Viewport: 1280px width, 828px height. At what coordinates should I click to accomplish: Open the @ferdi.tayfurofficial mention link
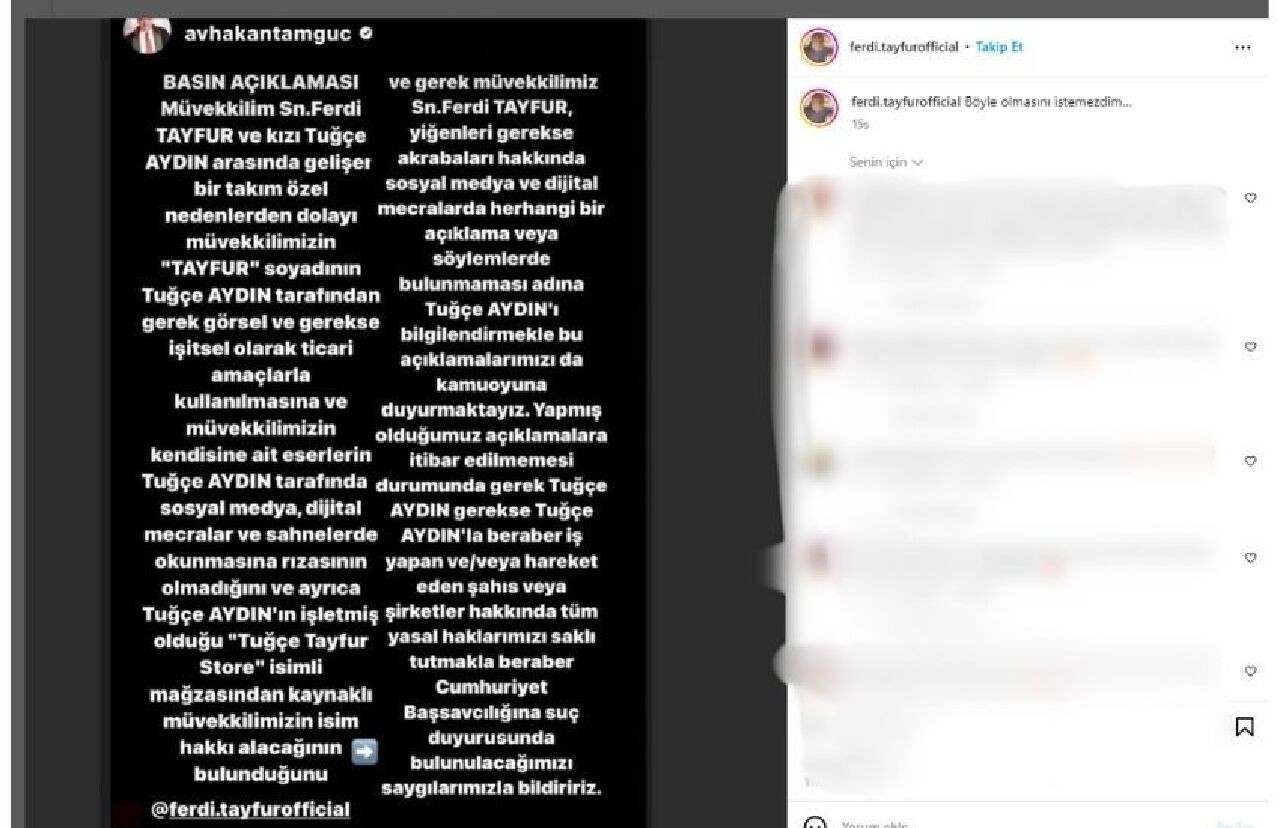[251, 809]
